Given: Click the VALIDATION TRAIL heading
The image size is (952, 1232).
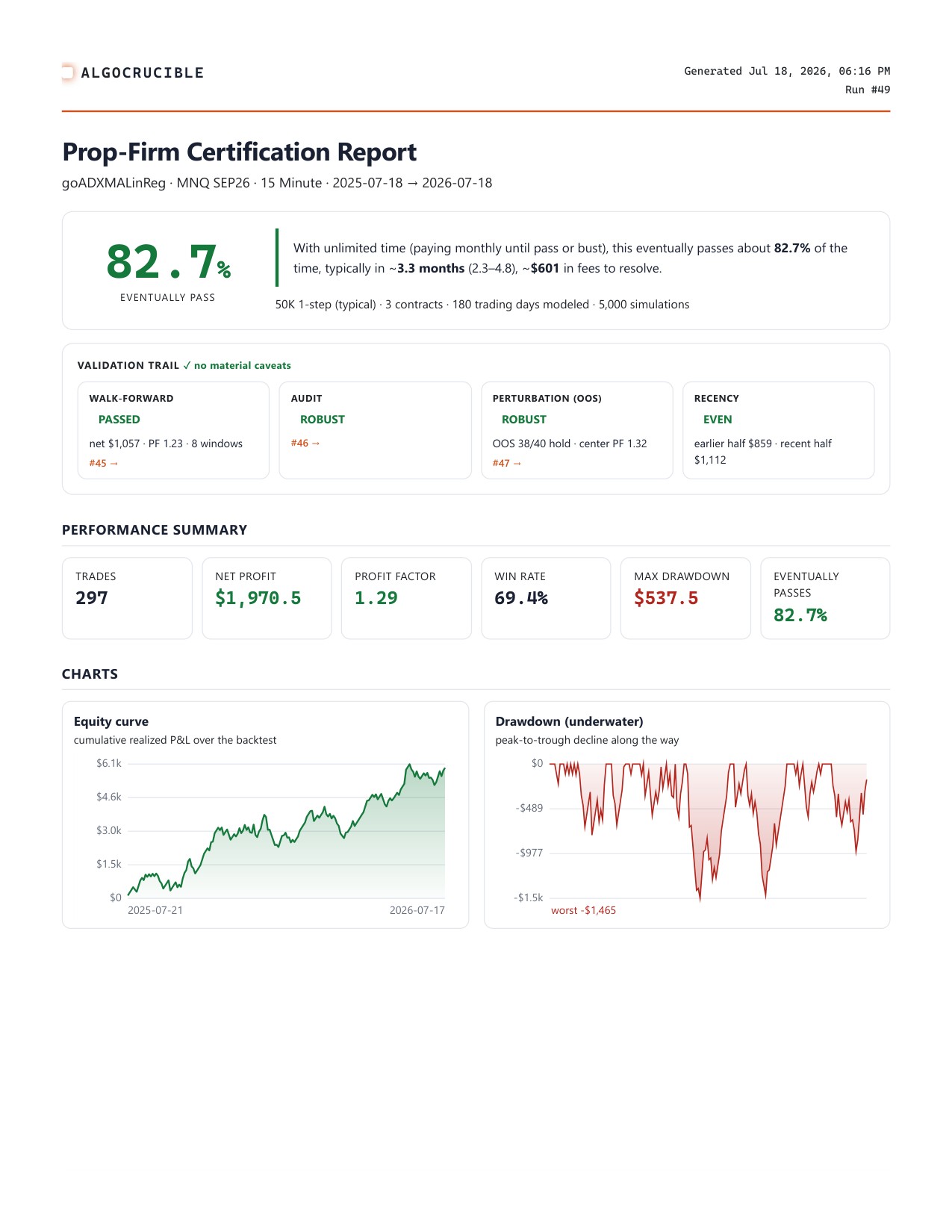Looking at the screenshot, I should (x=128, y=365).
